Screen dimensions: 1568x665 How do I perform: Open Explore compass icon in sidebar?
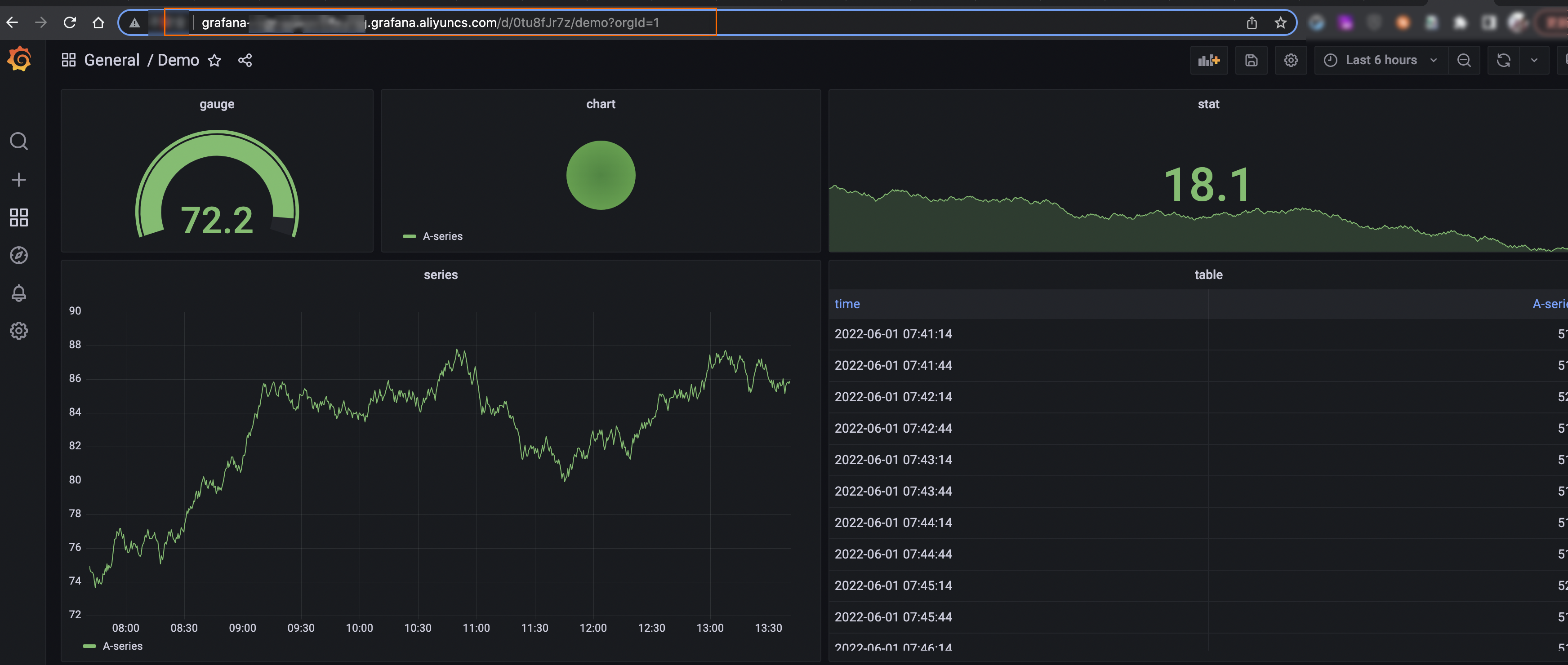19,255
